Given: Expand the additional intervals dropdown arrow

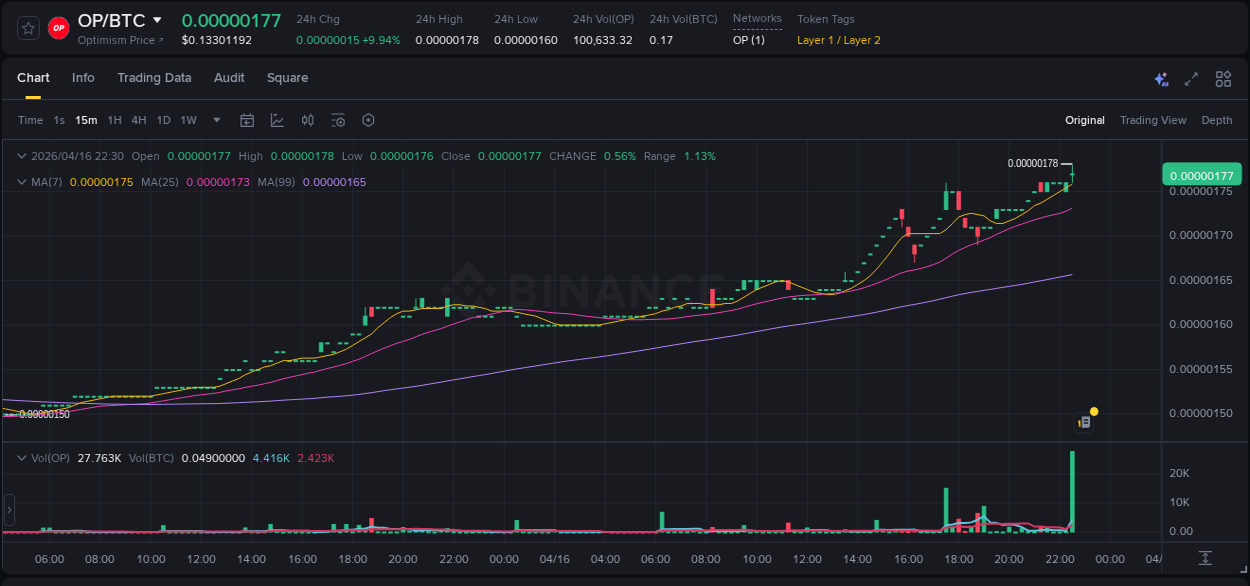Looking at the screenshot, I should [217, 120].
